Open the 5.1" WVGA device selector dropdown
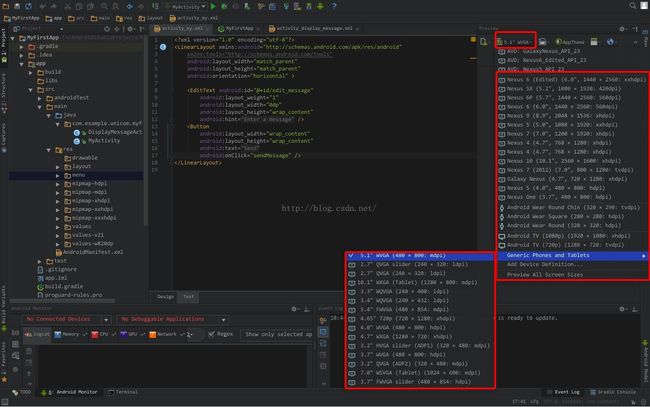Viewport: 650px width, 407px height. (x=516, y=42)
